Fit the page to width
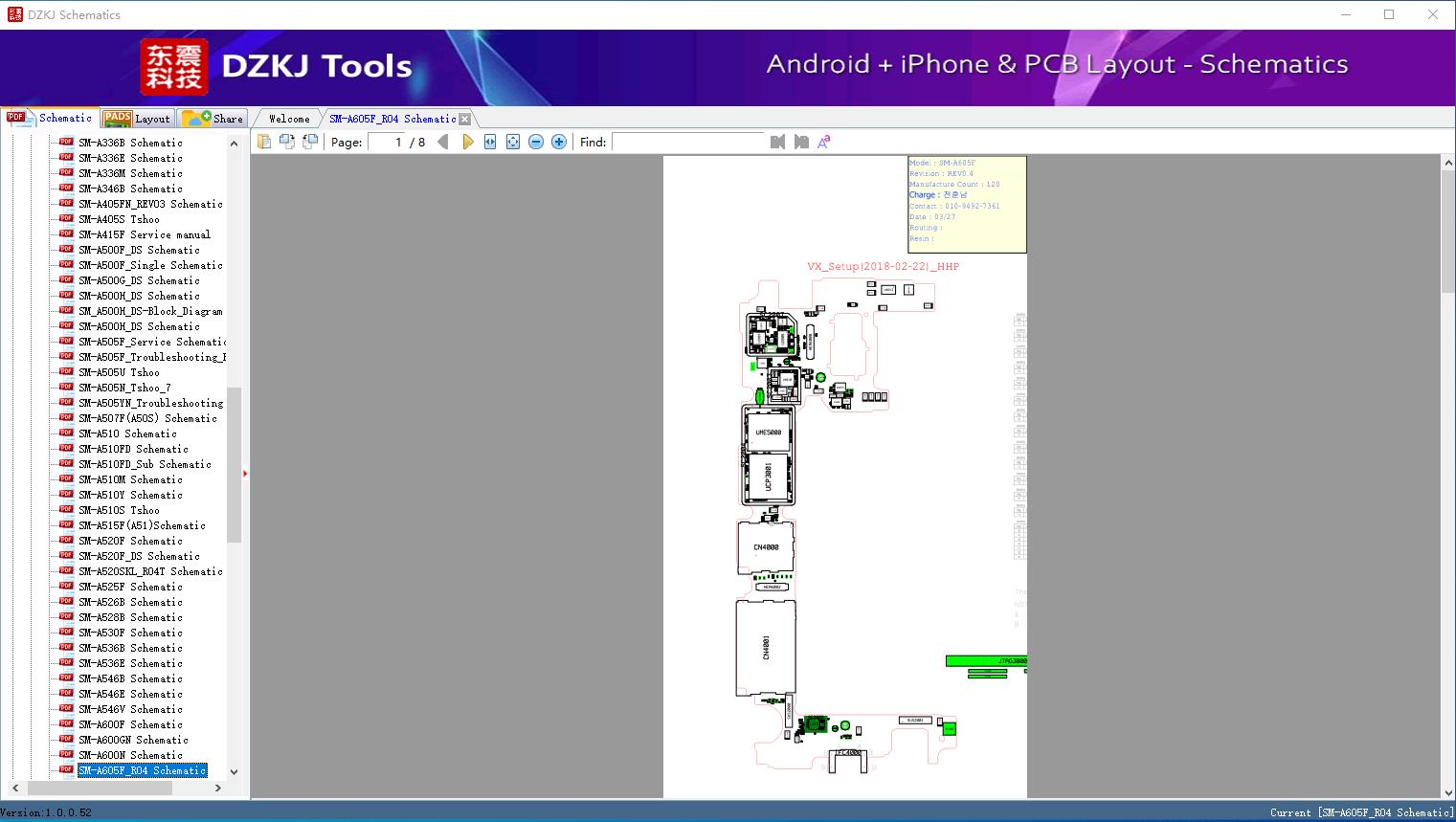Screen dimensions: 1456x822 coord(490,142)
